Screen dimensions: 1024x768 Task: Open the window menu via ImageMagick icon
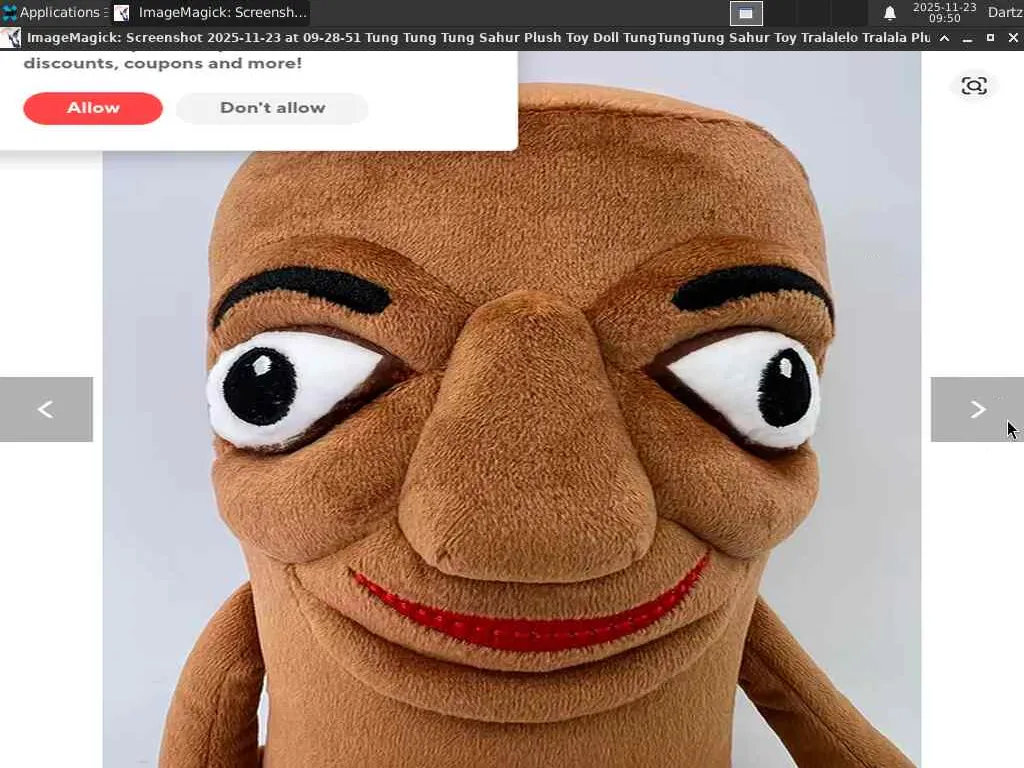click(11, 38)
